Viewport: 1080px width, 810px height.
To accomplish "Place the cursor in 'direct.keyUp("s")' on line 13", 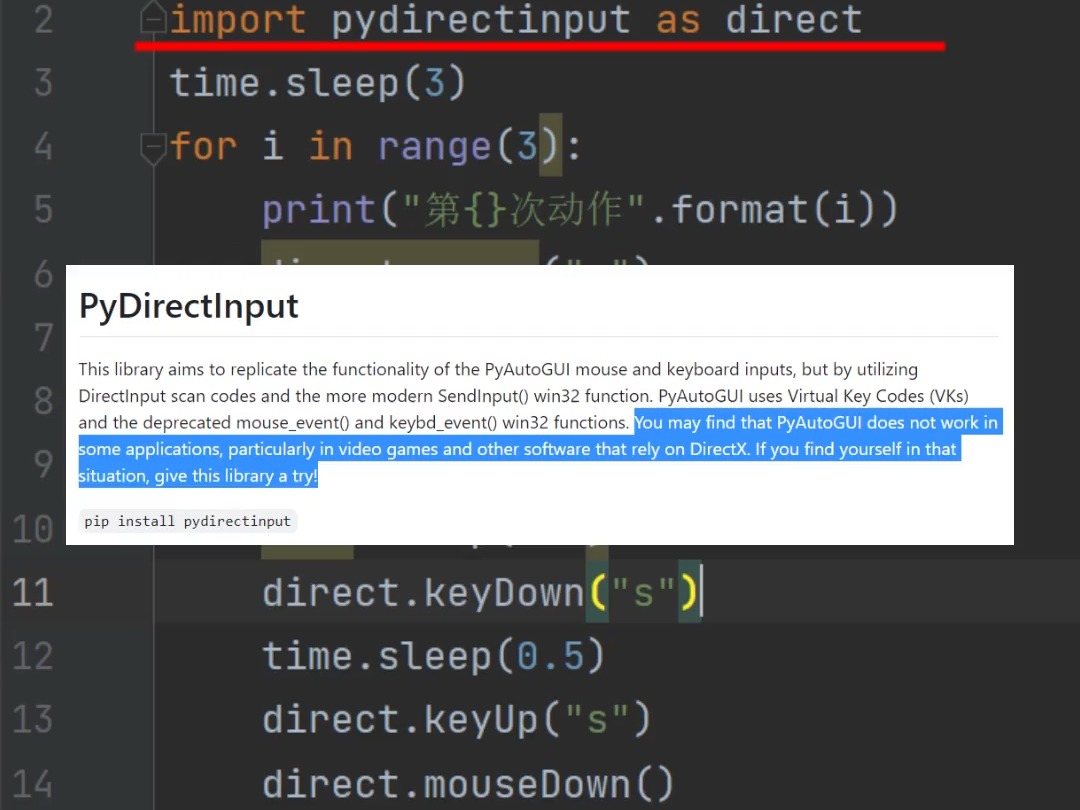I will coord(456,720).
